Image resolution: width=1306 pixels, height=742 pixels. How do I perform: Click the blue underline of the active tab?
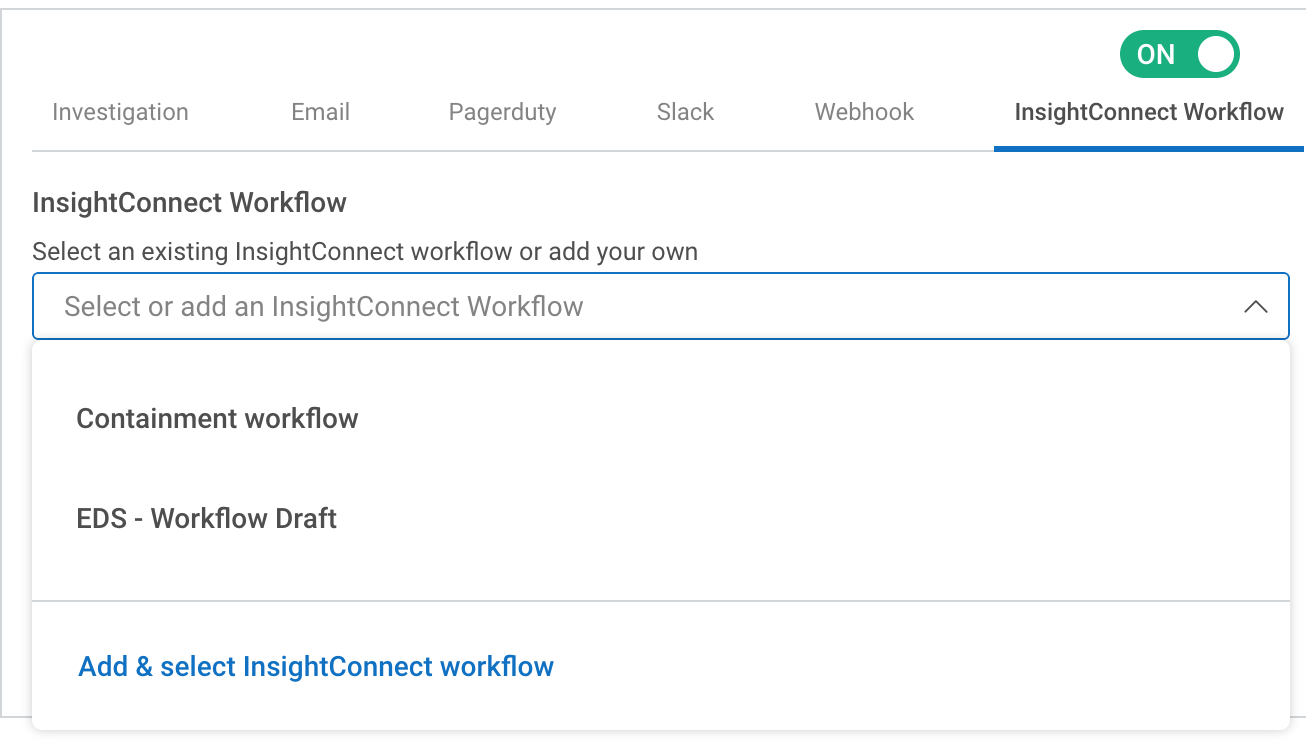tap(1148, 149)
